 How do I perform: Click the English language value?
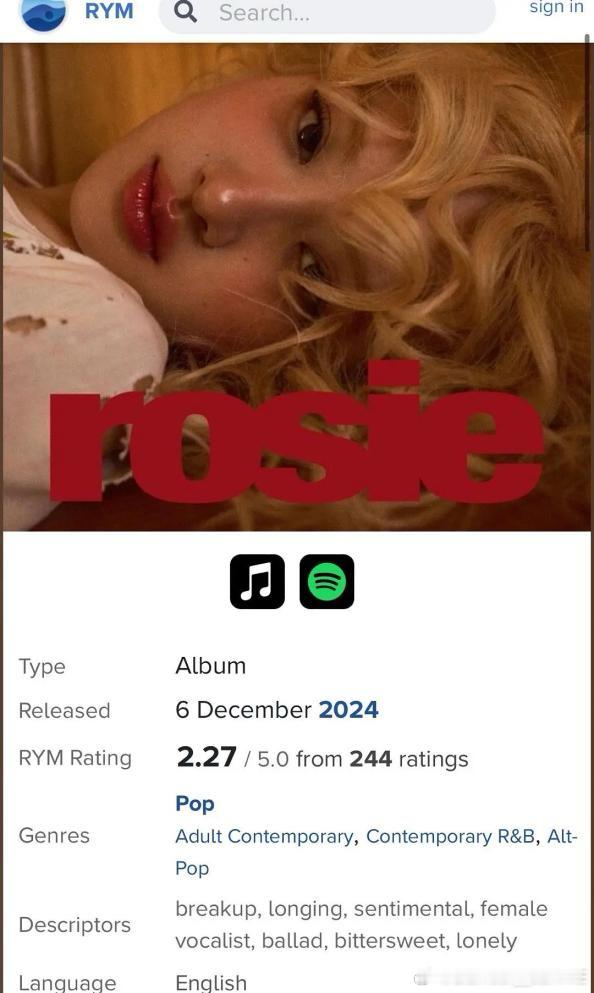[211, 982]
